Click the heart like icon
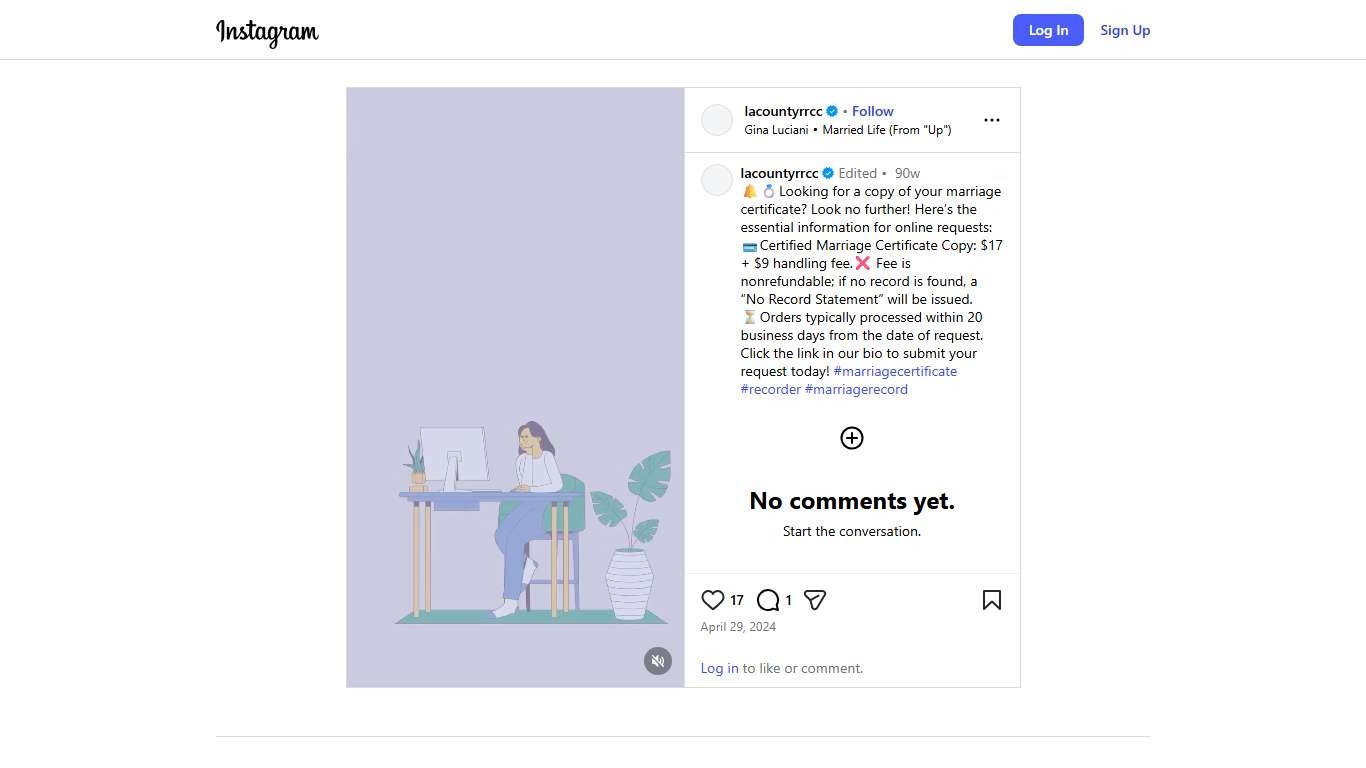The width and height of the screenshot is (1366, 768). [x=712, y=600]
